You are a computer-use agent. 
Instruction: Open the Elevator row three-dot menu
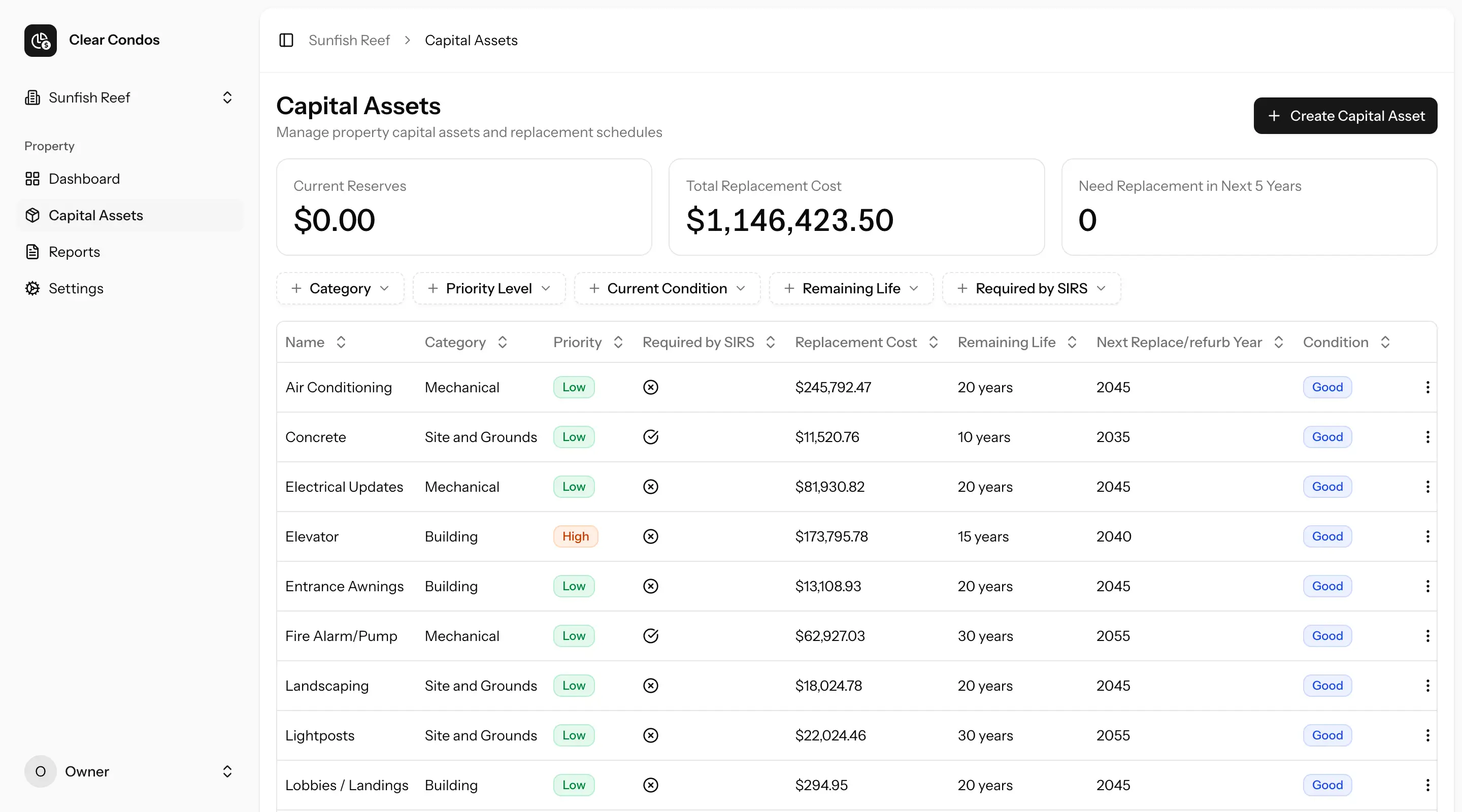[1427, 536]
